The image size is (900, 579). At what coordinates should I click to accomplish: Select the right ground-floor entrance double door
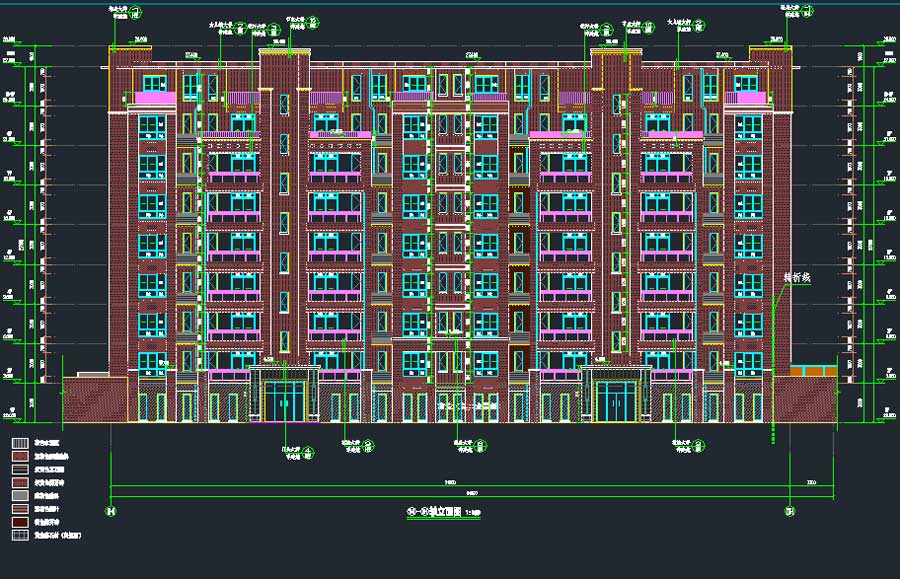pyautogui.click(x=615, y=402)
